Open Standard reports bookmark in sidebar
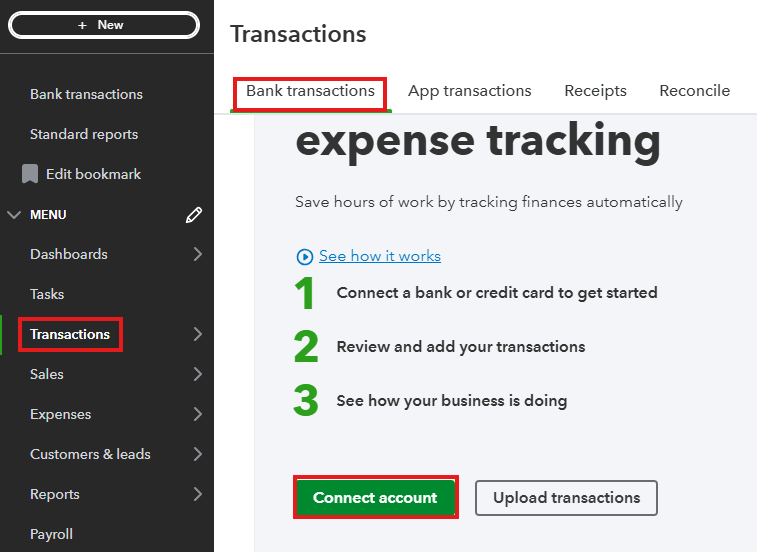757x552 pixels. (84, 134)
